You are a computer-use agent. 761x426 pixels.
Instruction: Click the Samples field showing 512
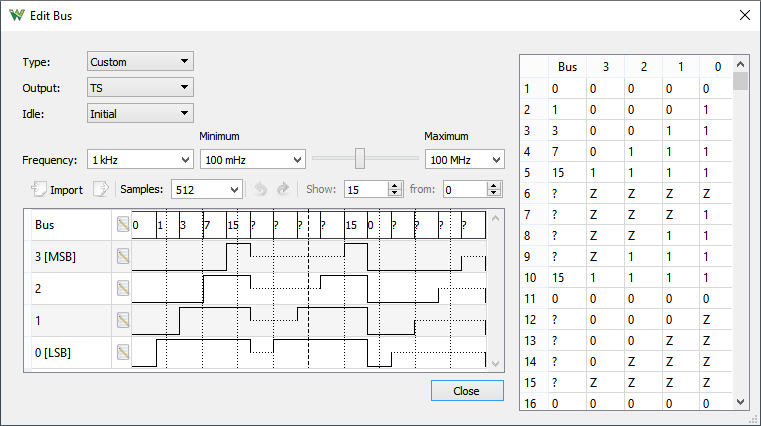pos(206,189)
